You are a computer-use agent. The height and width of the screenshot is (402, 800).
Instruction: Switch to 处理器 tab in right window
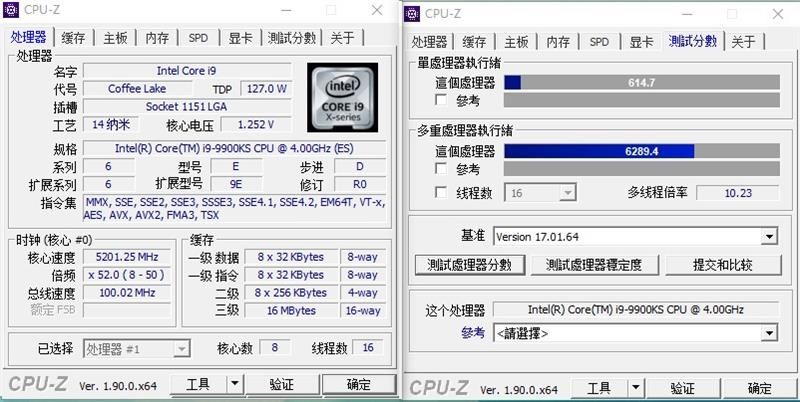coord(430,42)
